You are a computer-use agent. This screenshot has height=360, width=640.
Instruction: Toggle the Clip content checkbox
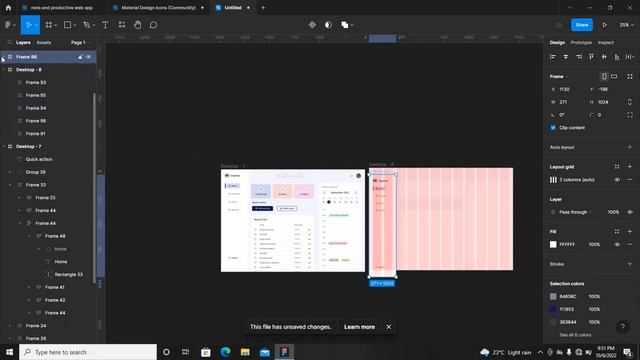pos(553,128)
